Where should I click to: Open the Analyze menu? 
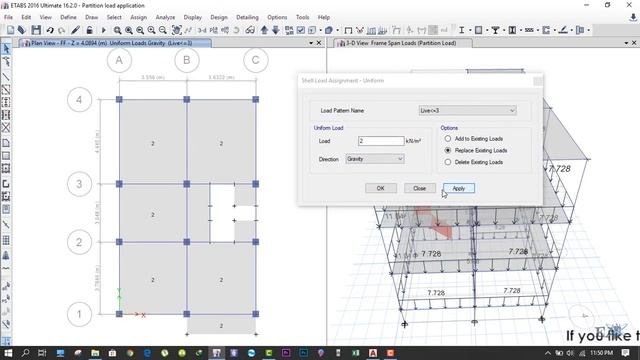(x=165, y=17)
